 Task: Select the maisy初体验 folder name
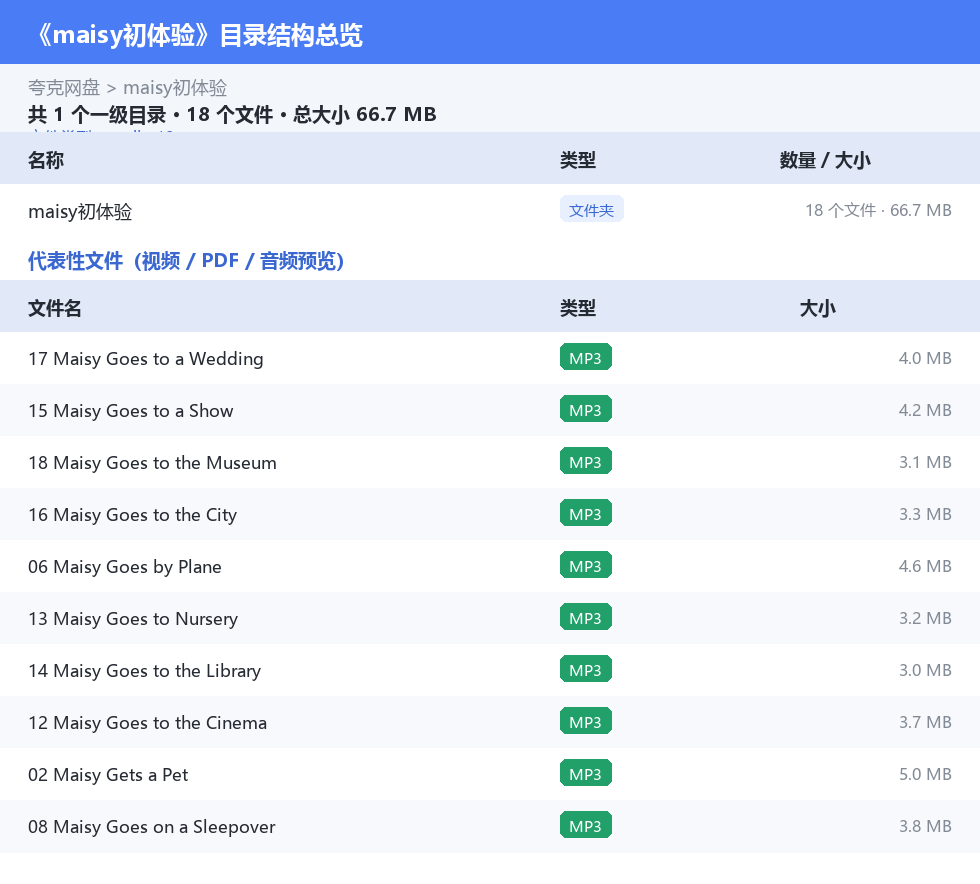80,211
